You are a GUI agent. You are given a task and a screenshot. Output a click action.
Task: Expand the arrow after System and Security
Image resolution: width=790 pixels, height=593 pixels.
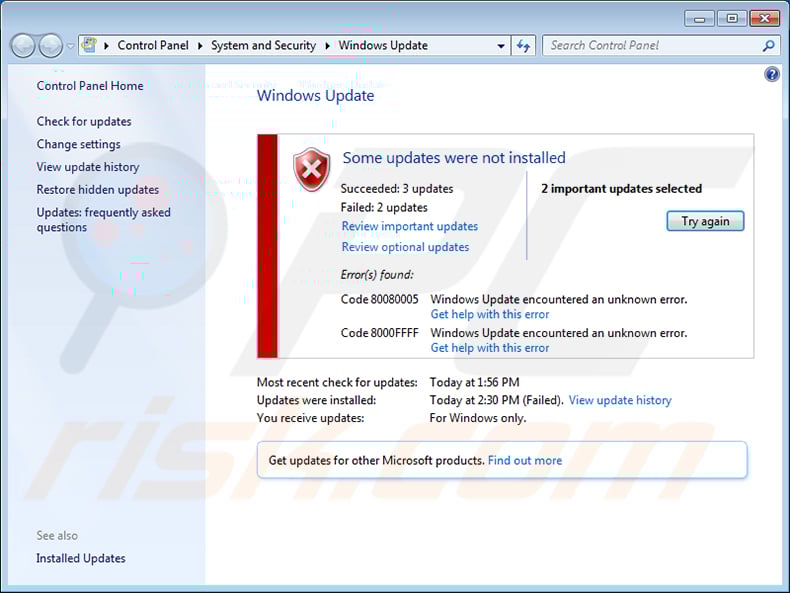coord(327,46)
